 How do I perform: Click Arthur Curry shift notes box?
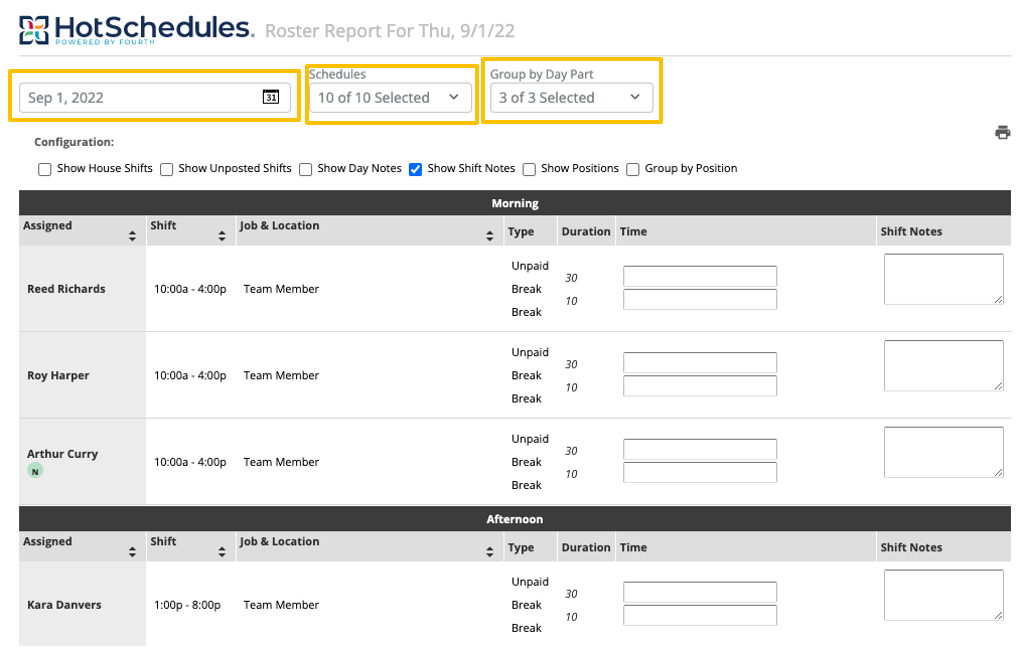tap(944, 452)
